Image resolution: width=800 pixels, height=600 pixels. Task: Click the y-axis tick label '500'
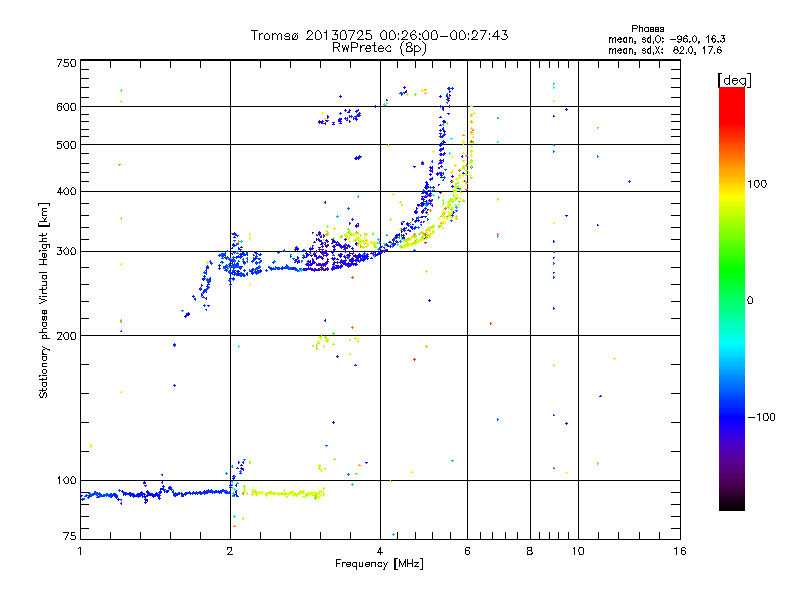coord(66,145)
